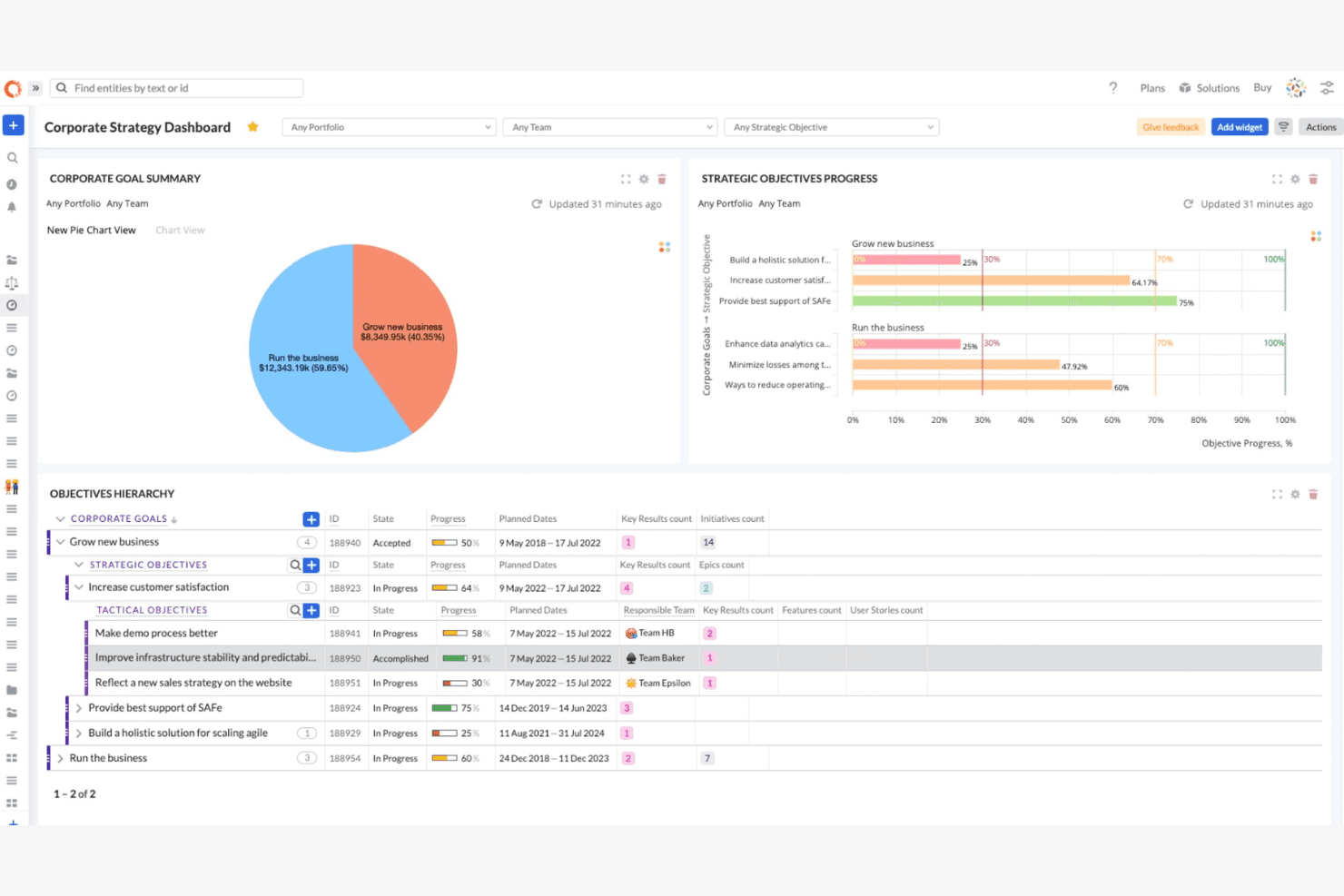This screenshot has height=896, width=1344.
Task: Expand Provide best support of SAFe row
Action: point(79,708)
